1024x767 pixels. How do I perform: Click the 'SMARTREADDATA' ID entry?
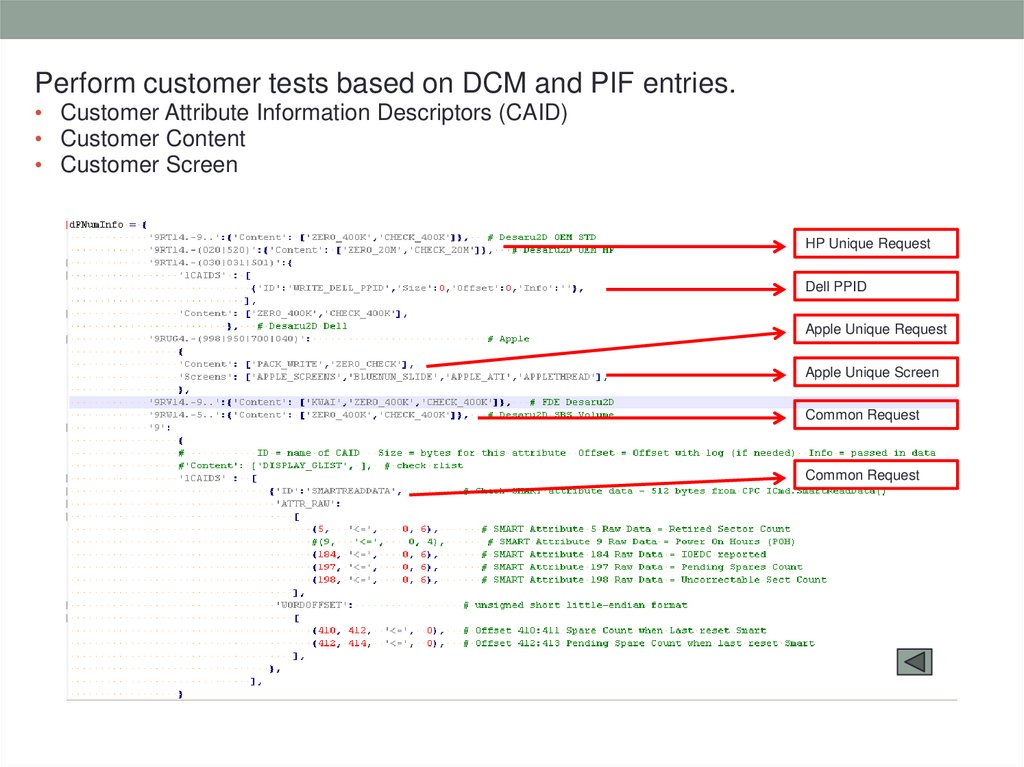[x=337, y=491]
